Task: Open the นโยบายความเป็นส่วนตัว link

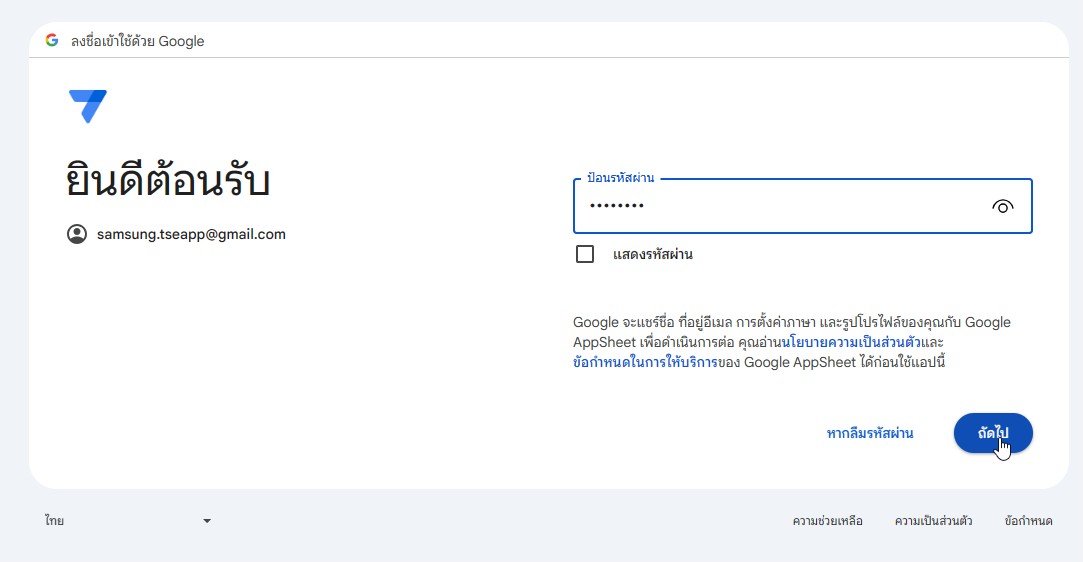Action: pyautogui.click(x=851, y=342)
